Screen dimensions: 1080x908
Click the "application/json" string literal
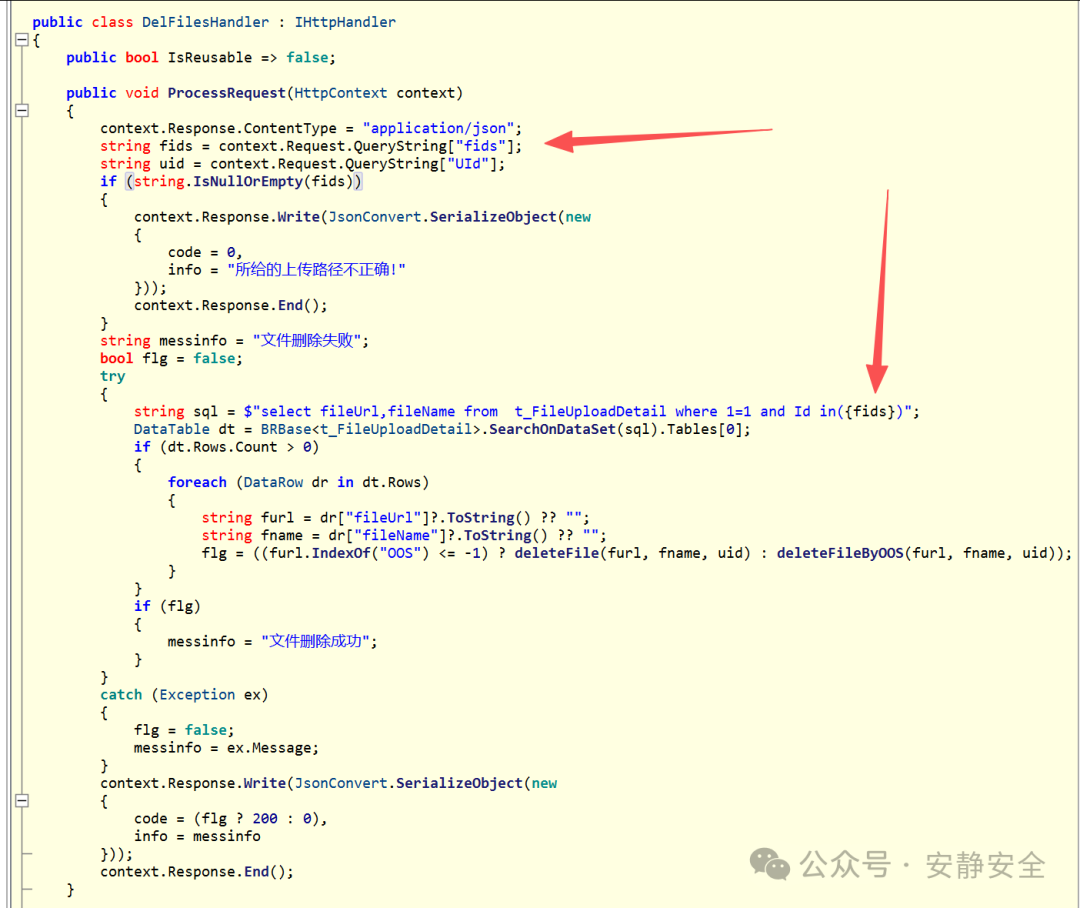click(x=438, y=128)
